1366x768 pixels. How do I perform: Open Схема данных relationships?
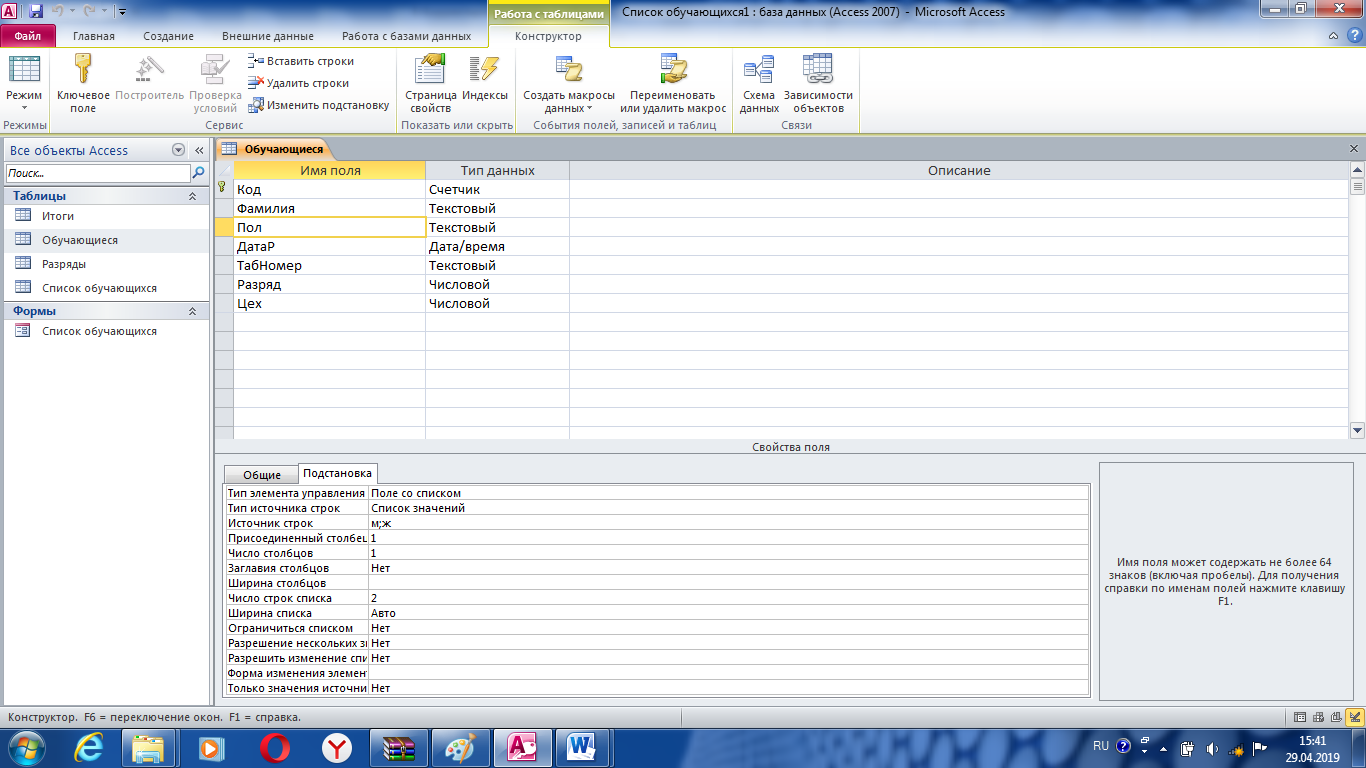759,69
